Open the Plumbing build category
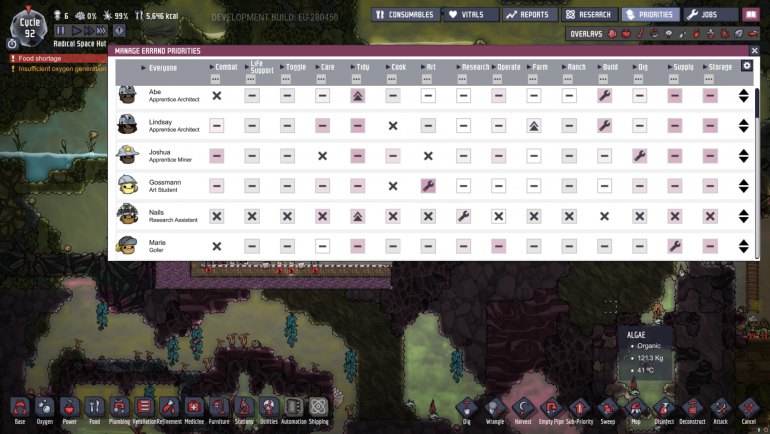Image resolution: width=770 pixels, height=434 pixels. pos(119,411)
